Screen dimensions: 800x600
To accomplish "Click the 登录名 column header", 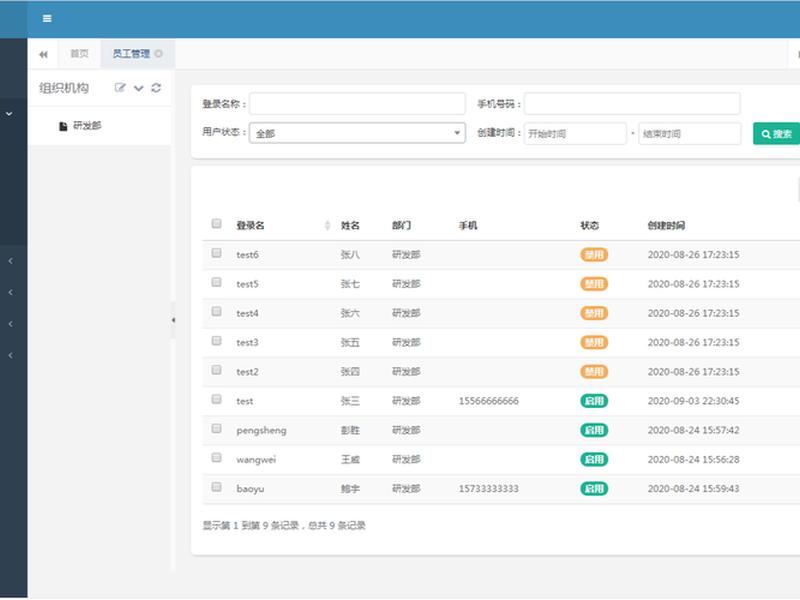I will tap(250, 226).
